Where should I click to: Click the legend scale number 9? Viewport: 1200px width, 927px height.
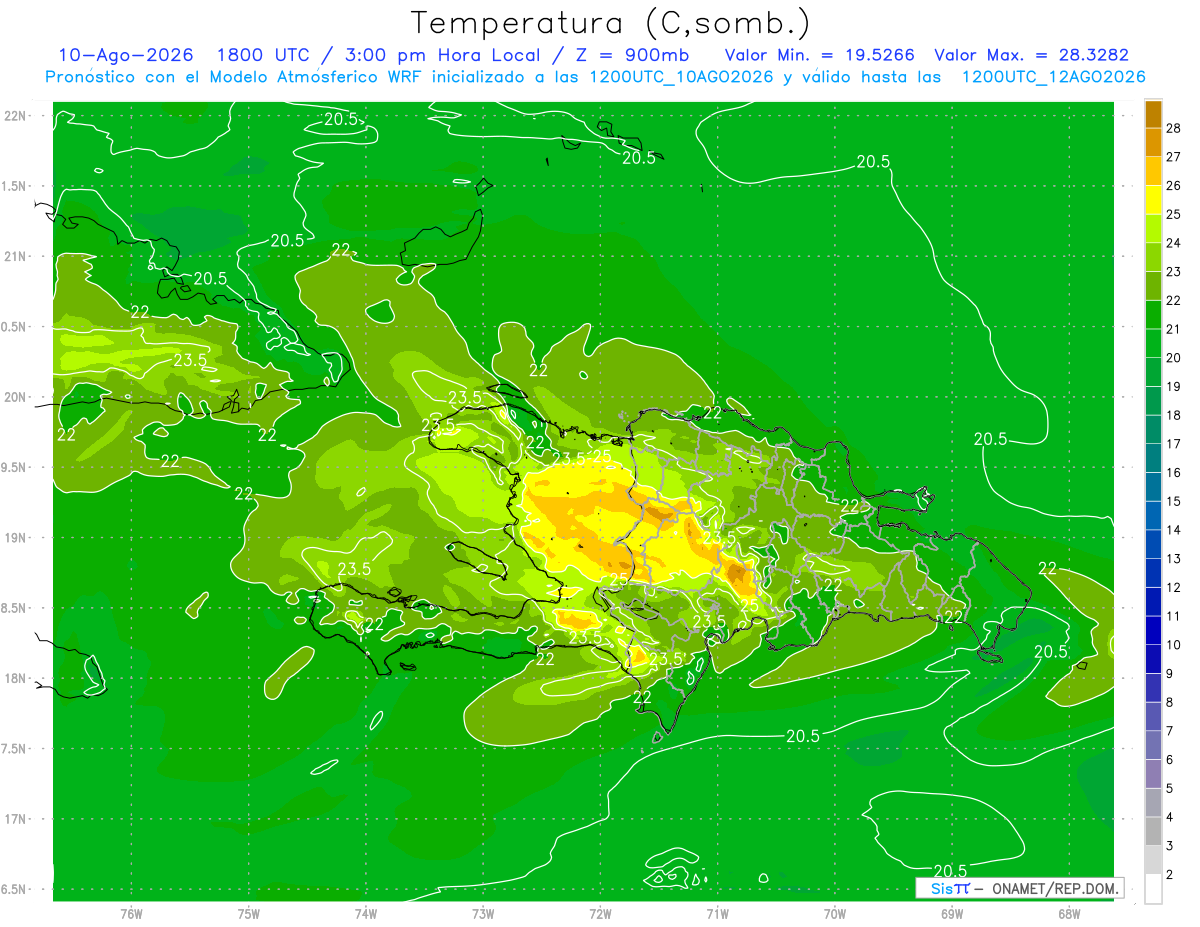click(x=1169, y=674)
